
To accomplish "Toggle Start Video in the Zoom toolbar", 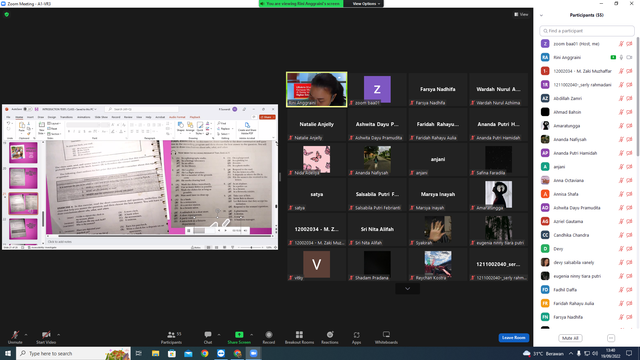I will [46, 337].
